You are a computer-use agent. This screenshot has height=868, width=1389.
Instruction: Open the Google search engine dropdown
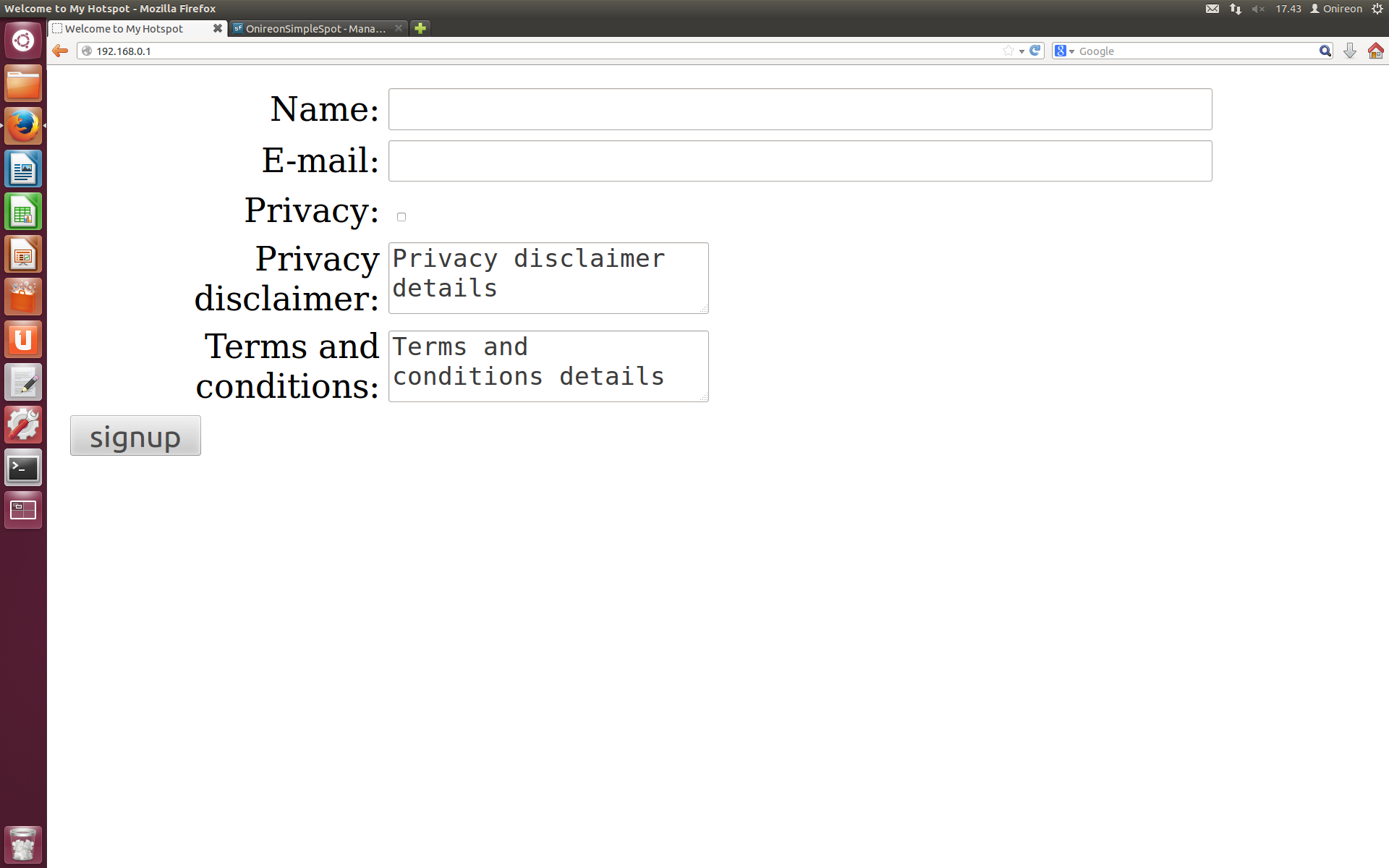[1071, 50]
